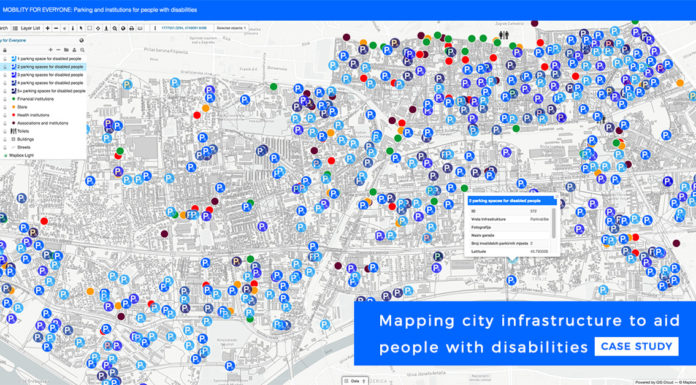
Task: Activate the rectangle select tool
Action: pyautogui.click(x=89, y=28)
